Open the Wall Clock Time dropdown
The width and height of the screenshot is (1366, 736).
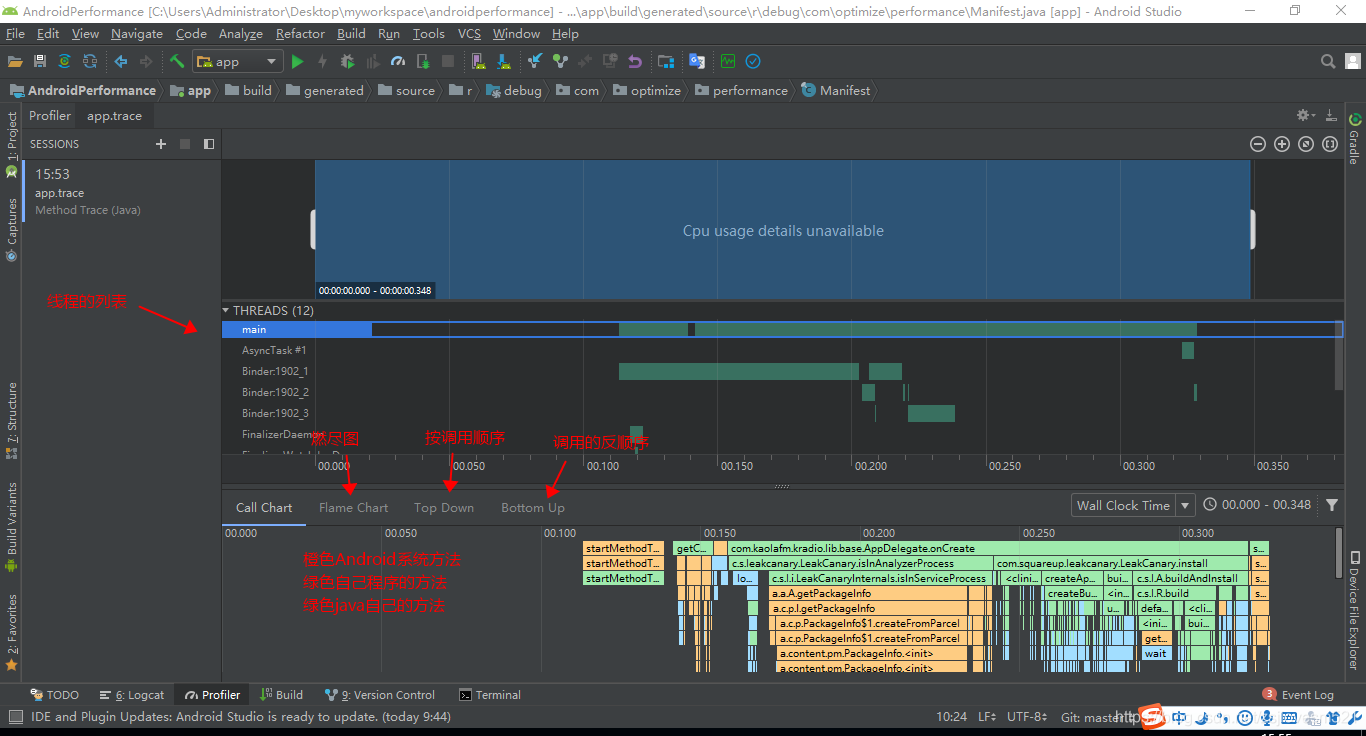pyautogui.click(x=1133, y=505)
